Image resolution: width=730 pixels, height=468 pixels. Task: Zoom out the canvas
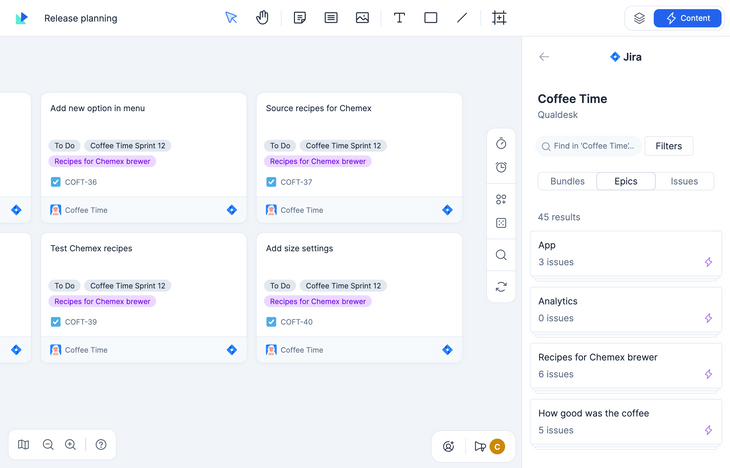(48, 445)
